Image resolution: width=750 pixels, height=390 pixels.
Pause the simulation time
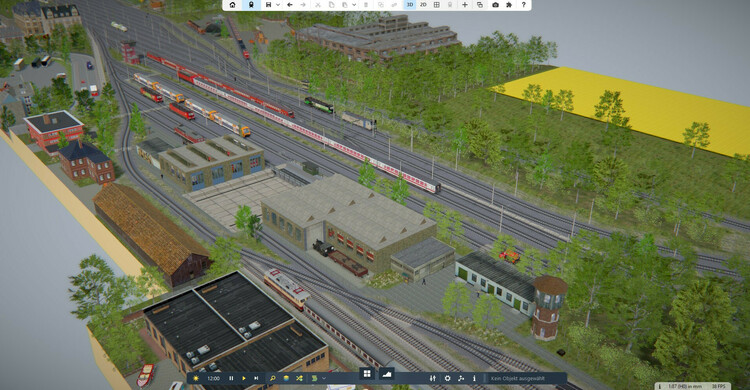(x=231, y=378)
